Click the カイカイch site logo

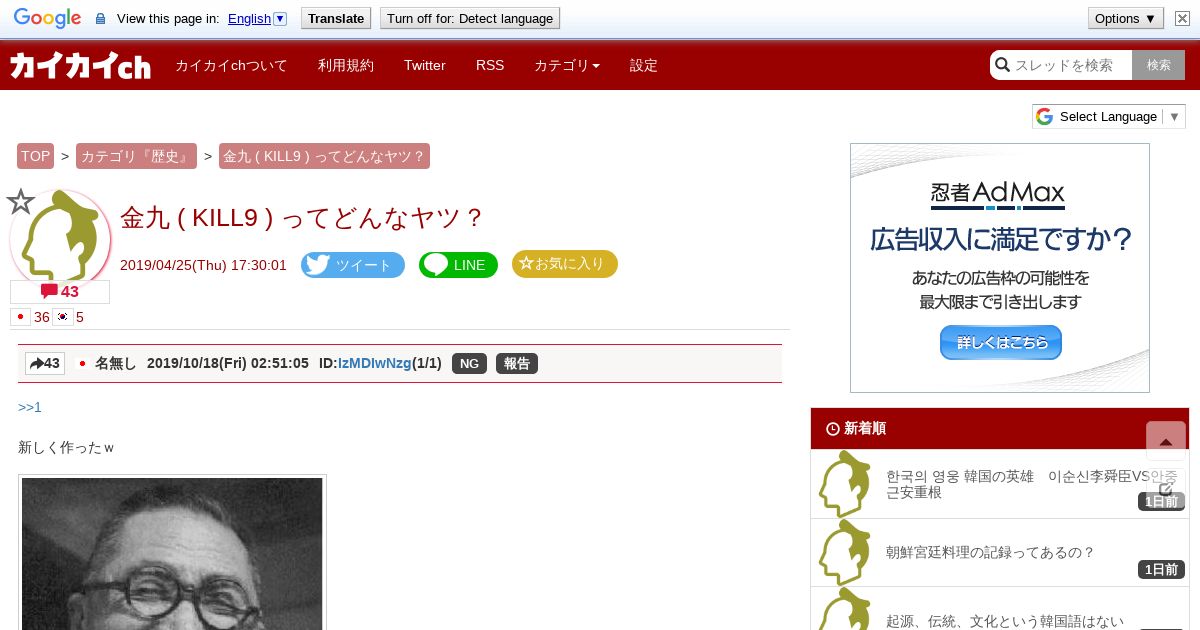click(80, 65)
